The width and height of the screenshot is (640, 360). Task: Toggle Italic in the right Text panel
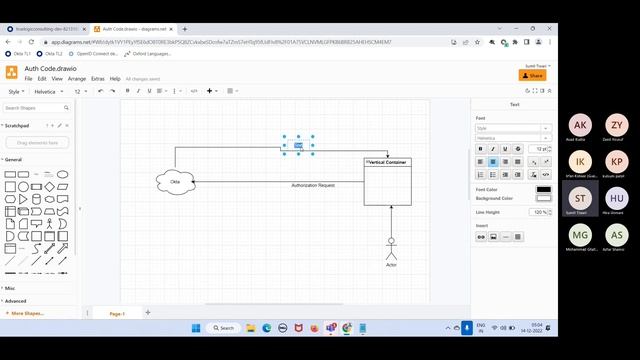[x=493, y=149]
